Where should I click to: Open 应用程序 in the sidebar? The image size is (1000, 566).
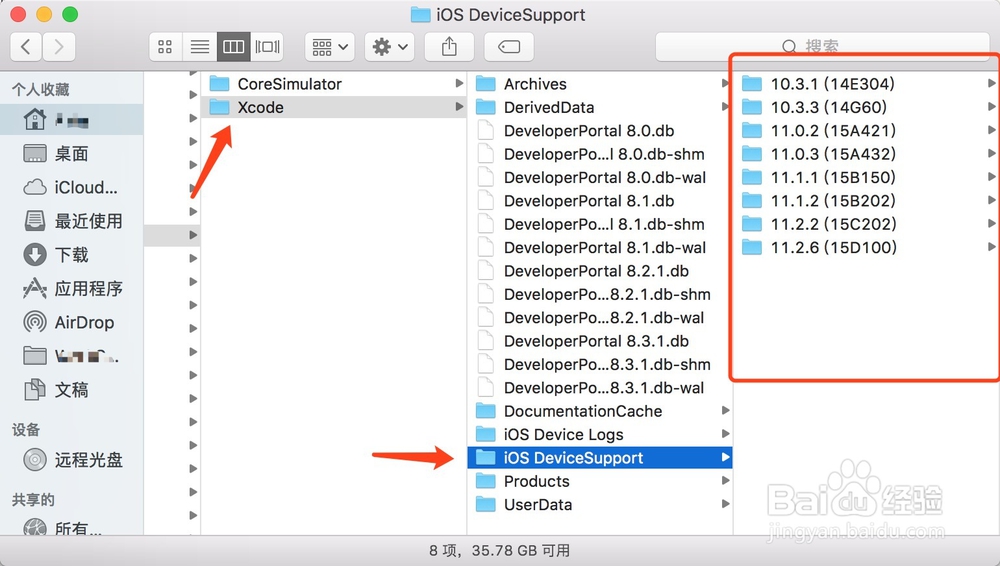[x=71, y=288]
